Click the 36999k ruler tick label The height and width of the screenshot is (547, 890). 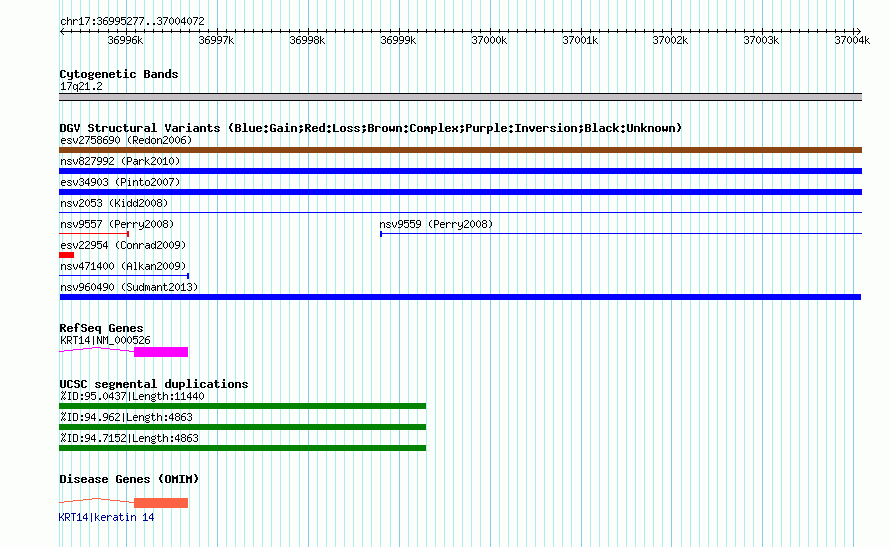(x=398, y=40)
